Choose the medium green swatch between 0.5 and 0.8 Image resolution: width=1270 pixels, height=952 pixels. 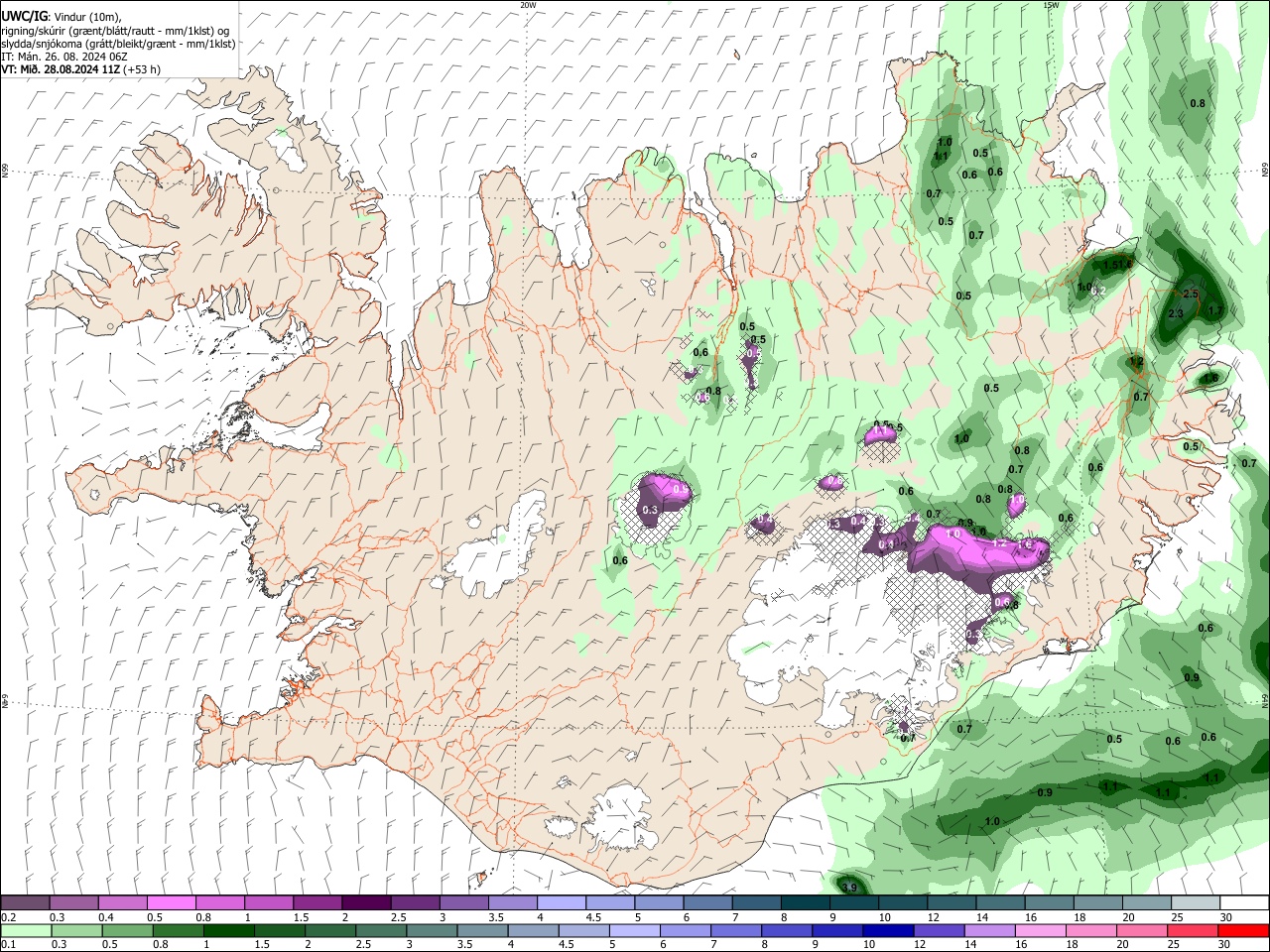[127, 930]
